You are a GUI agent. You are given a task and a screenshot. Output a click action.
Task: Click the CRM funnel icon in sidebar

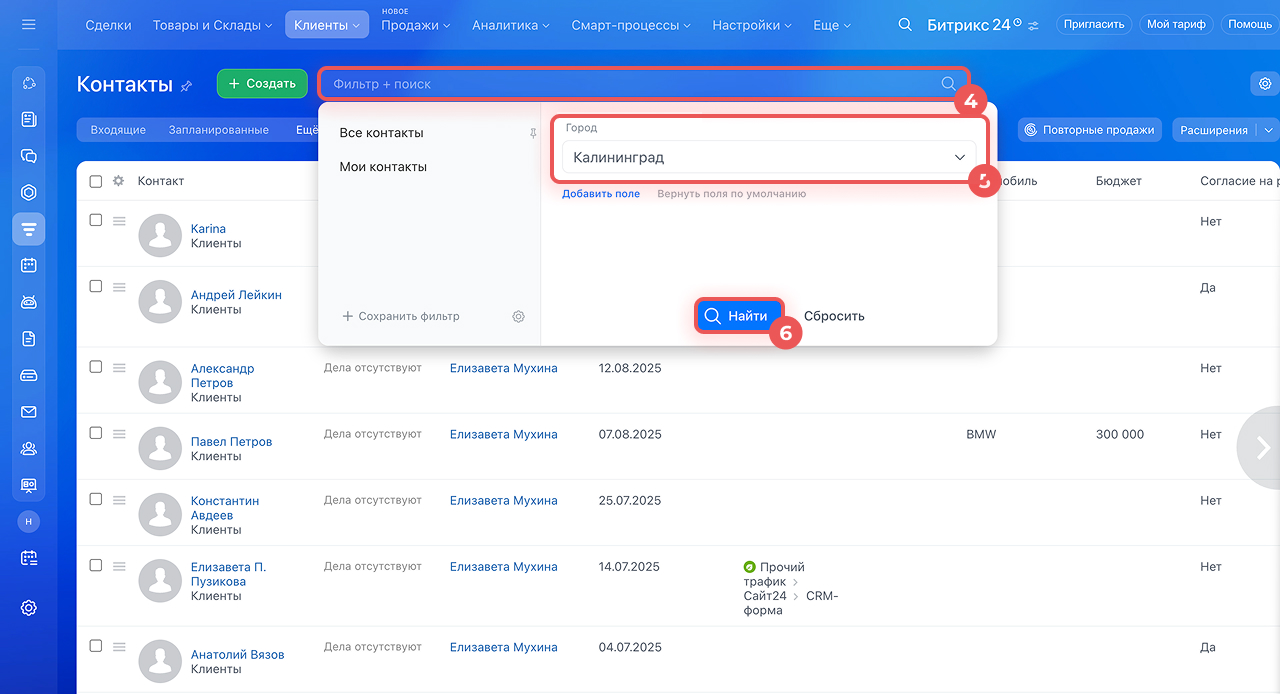click(28, 229)
